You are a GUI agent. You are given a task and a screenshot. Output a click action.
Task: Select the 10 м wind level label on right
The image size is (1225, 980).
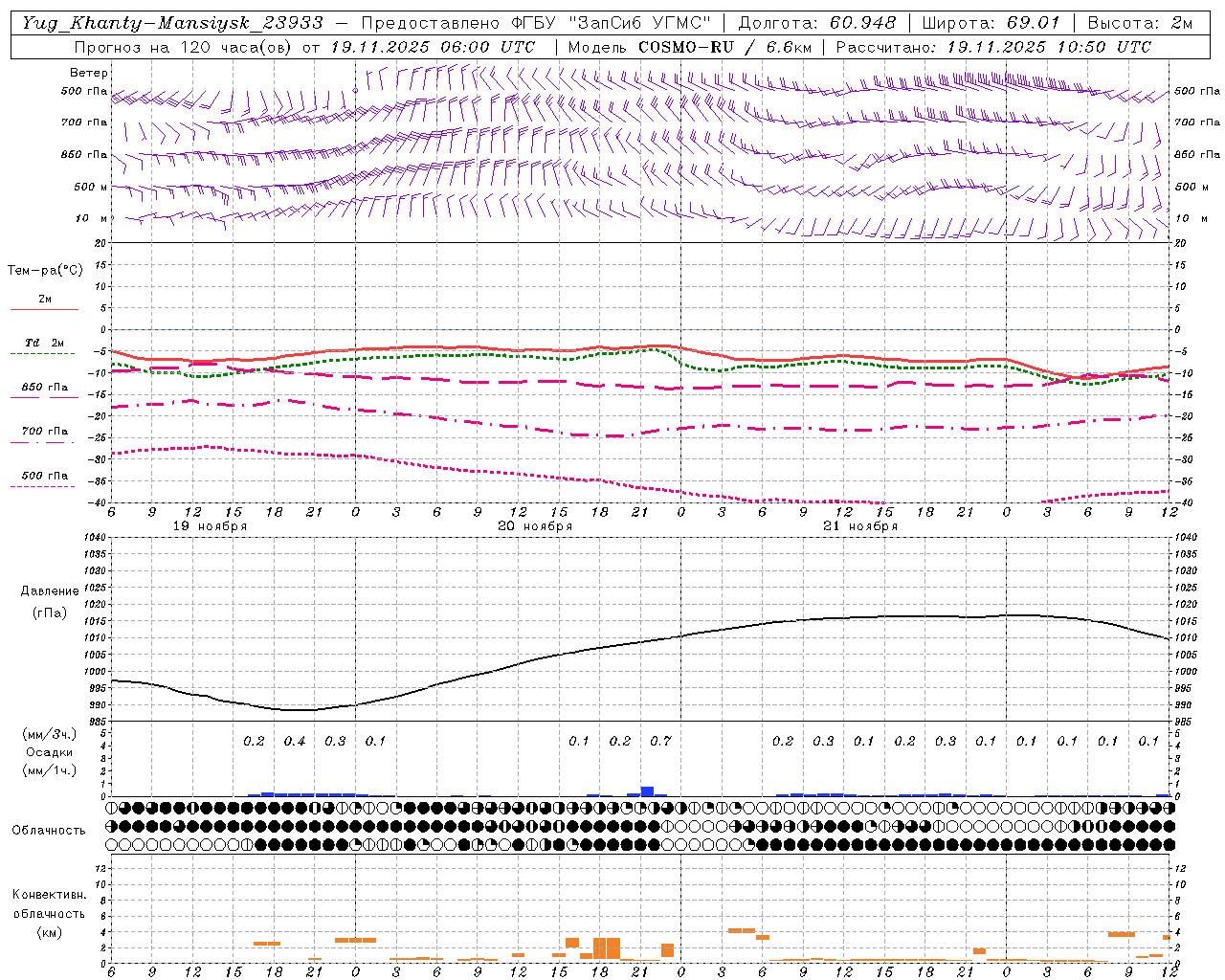(1193, 218)
